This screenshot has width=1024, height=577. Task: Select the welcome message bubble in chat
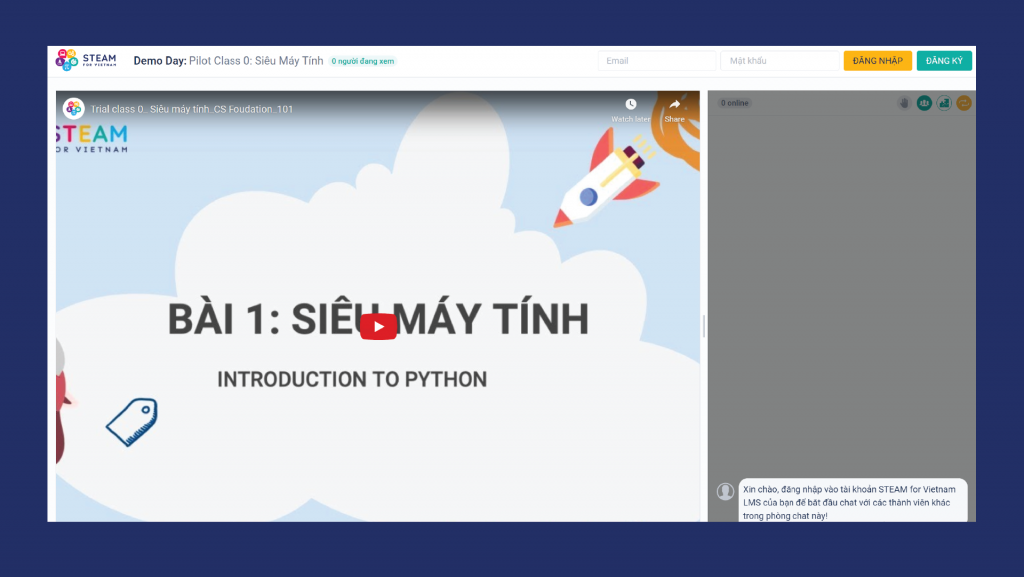(852, 499)
